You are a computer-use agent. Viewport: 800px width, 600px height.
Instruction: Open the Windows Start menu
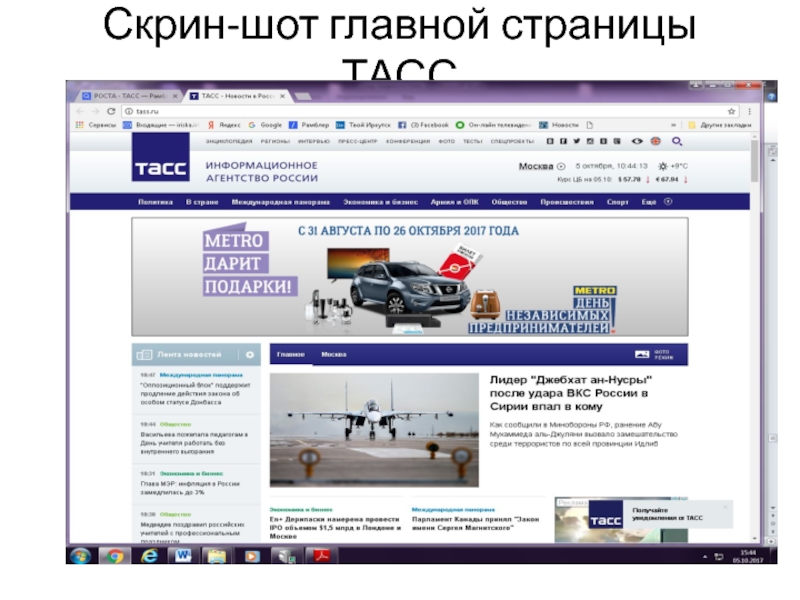tap(80, 555)
